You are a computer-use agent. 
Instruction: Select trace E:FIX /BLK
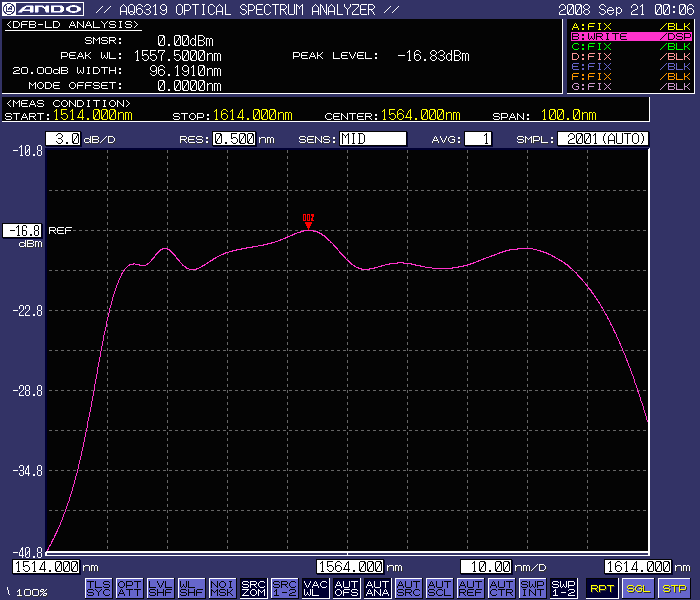[631, 67]
